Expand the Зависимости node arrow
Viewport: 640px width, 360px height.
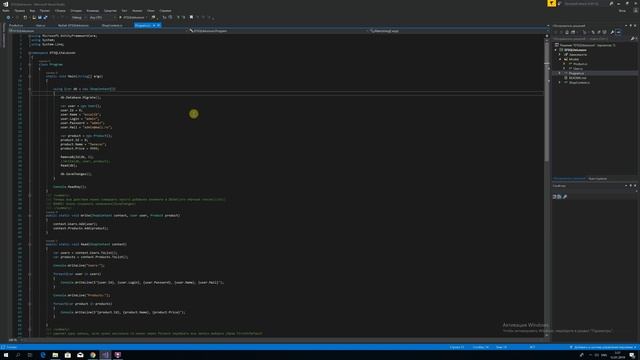tap(560, 55)
